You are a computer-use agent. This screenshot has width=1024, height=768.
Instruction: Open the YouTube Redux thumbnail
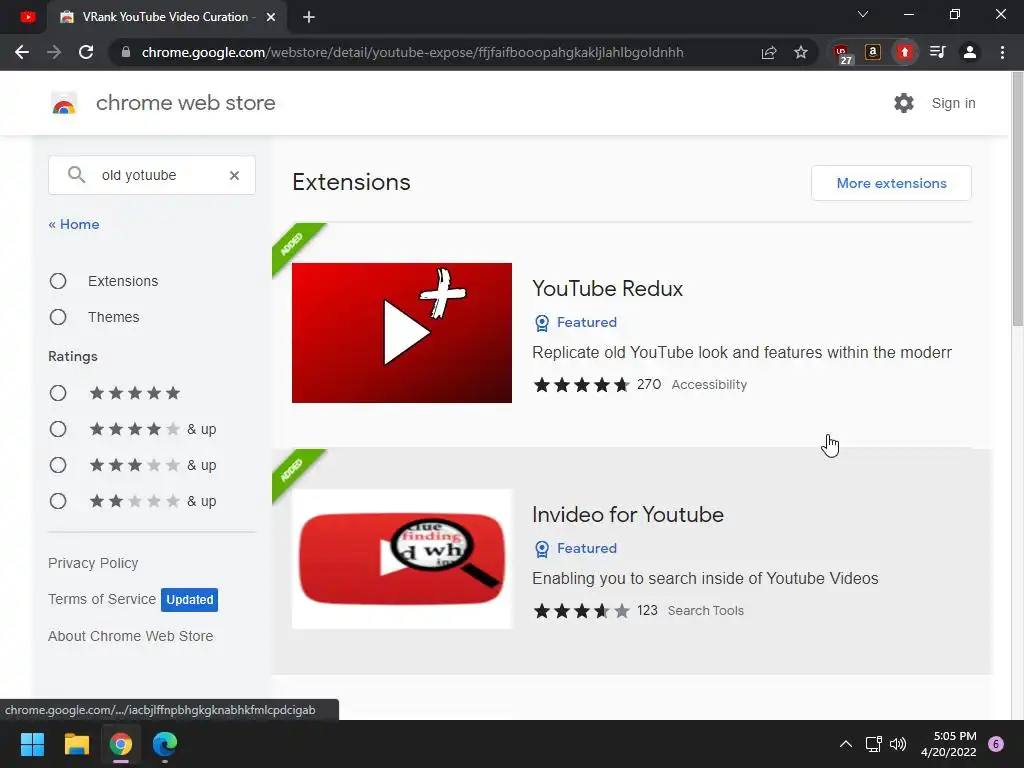pyautogui.click(x=402, y=333)
